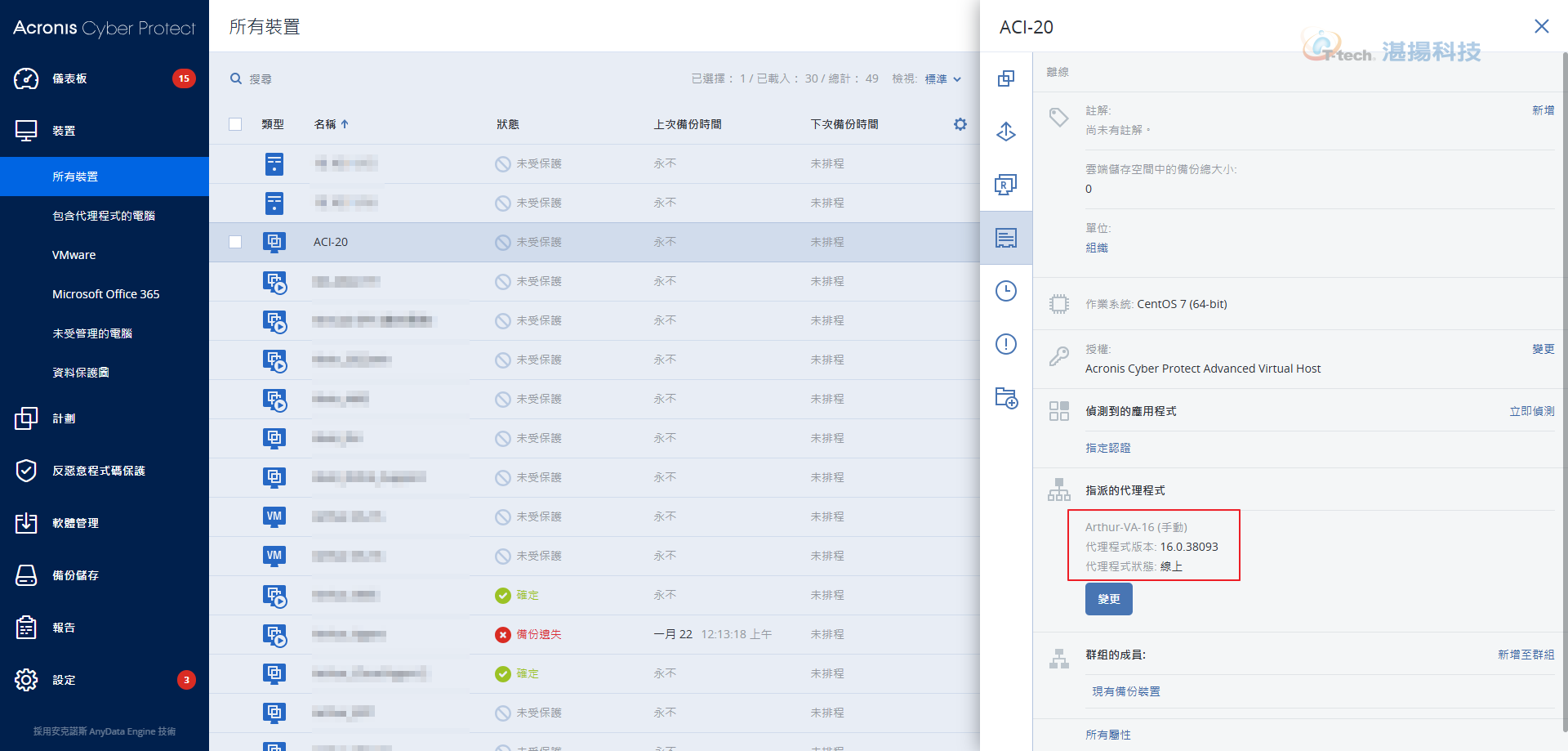Click the search magnifier icon
Screen dimensions: 1568x751
pyautogui.click(x=236, y=78)
